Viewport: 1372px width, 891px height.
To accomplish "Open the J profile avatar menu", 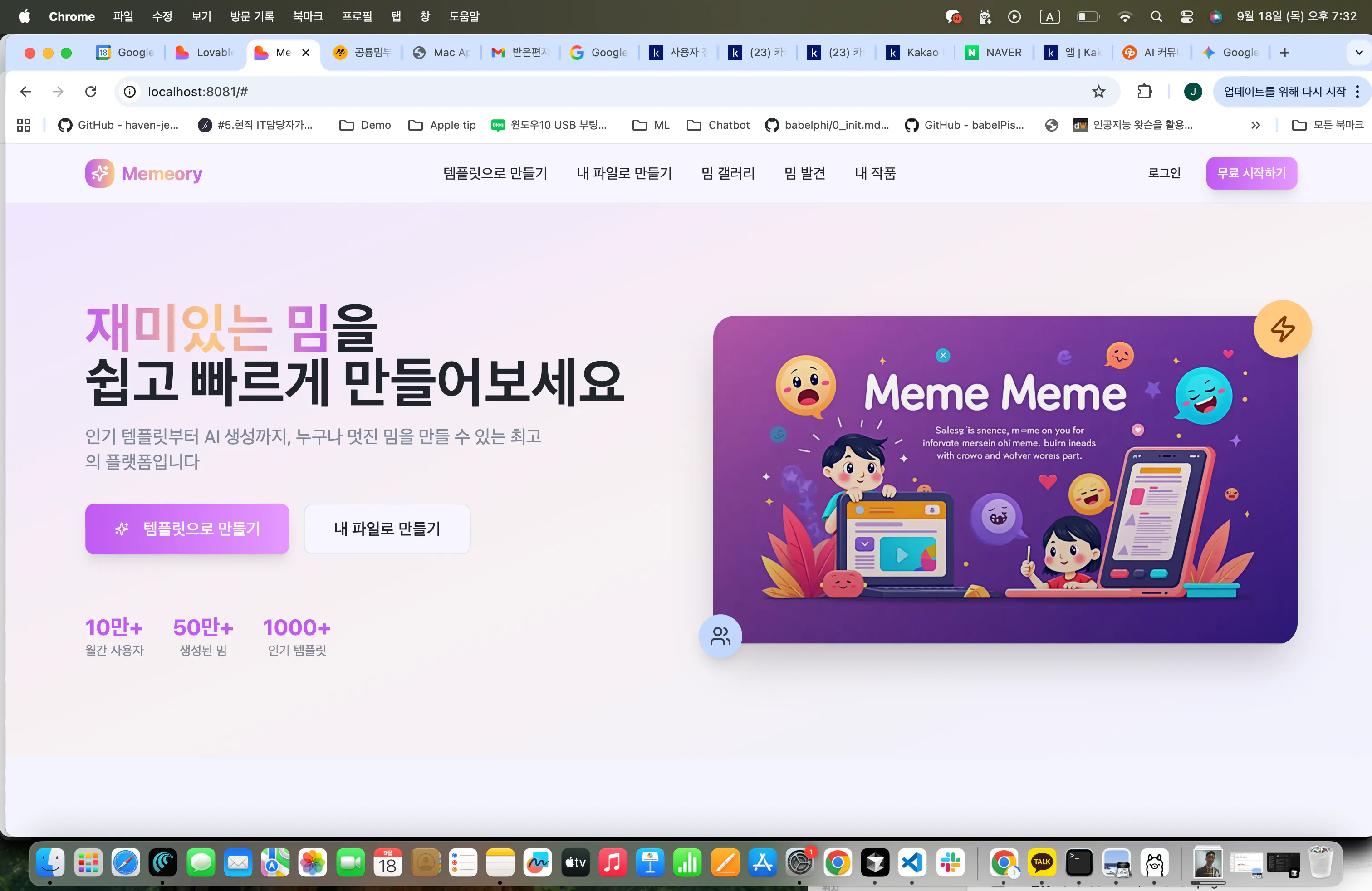I will point(1192,92).
